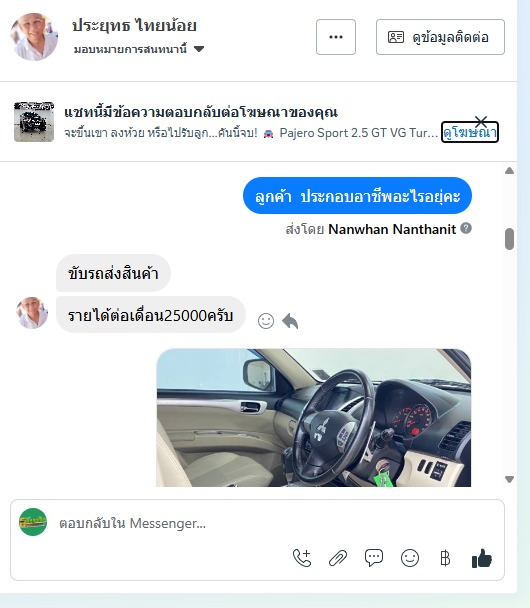Open the sent car interior photo
Screen dimensions: 530x608
tap(313, 418)
